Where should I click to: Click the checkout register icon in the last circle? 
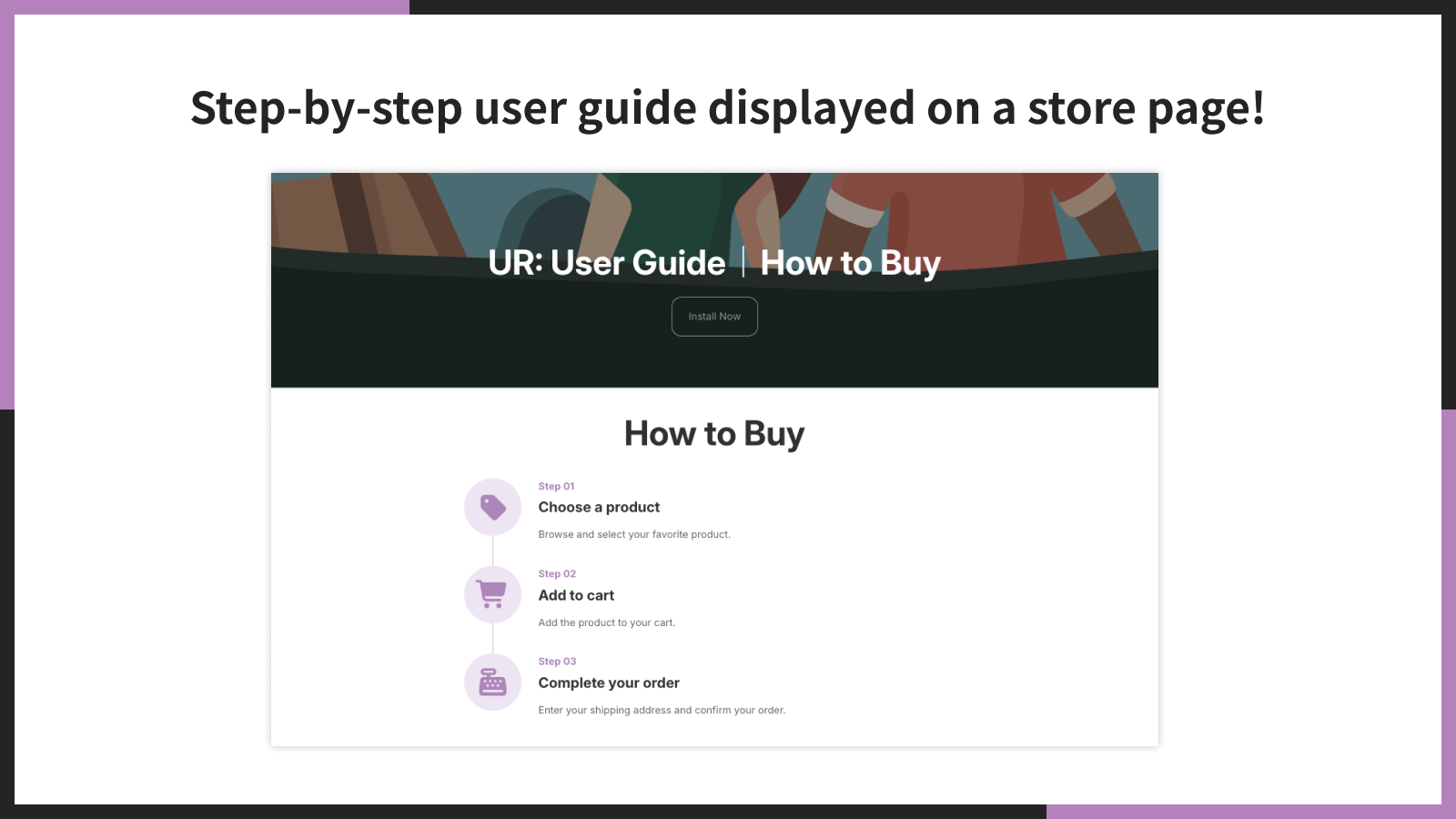(492, 682)
